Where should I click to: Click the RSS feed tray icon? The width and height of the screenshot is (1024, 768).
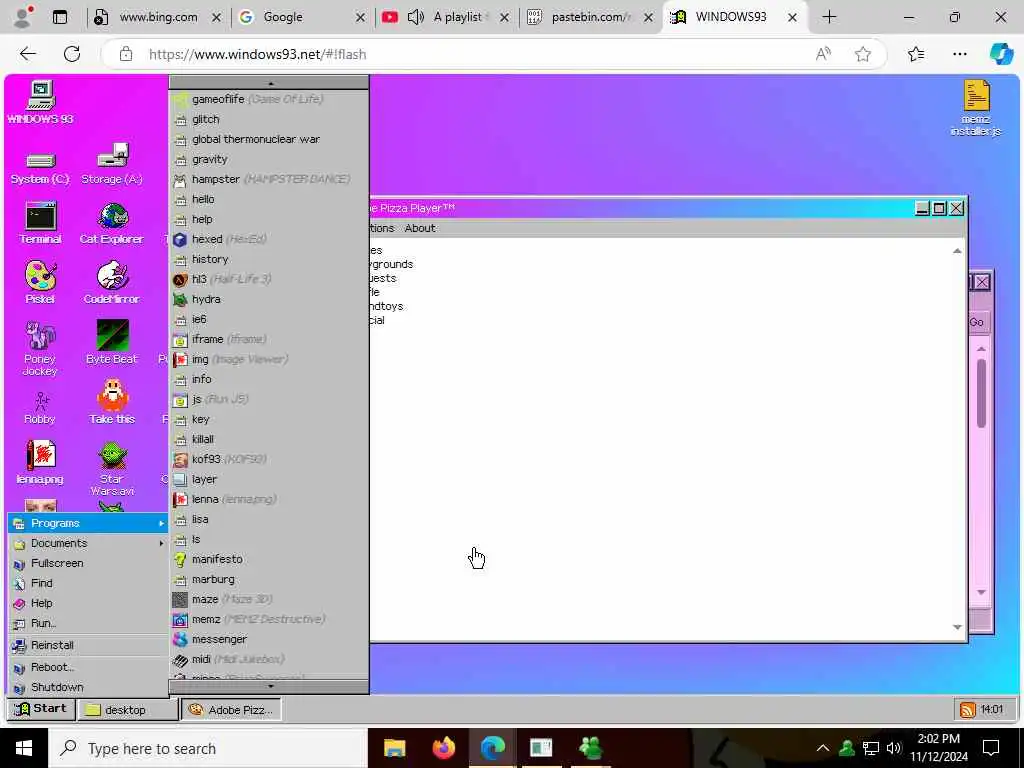point(967,710)
